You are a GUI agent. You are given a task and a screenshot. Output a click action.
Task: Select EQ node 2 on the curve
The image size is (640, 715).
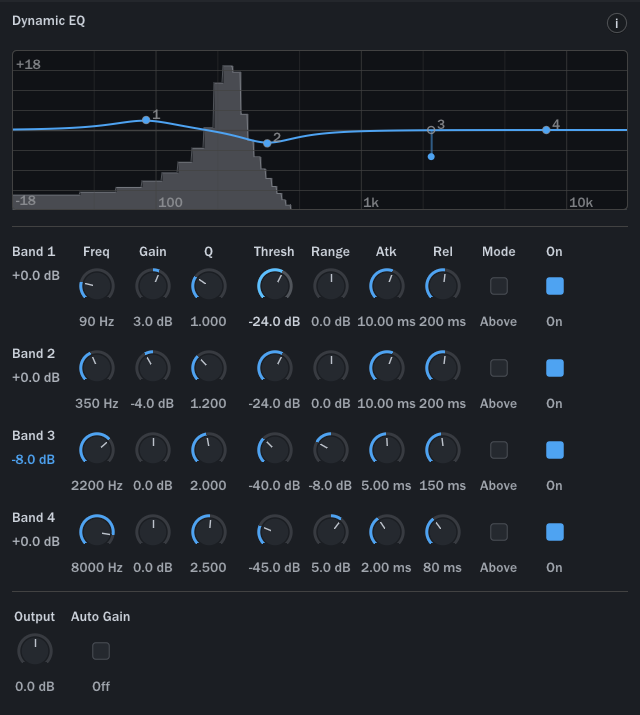pyautogui.click(x=267, y=143)
